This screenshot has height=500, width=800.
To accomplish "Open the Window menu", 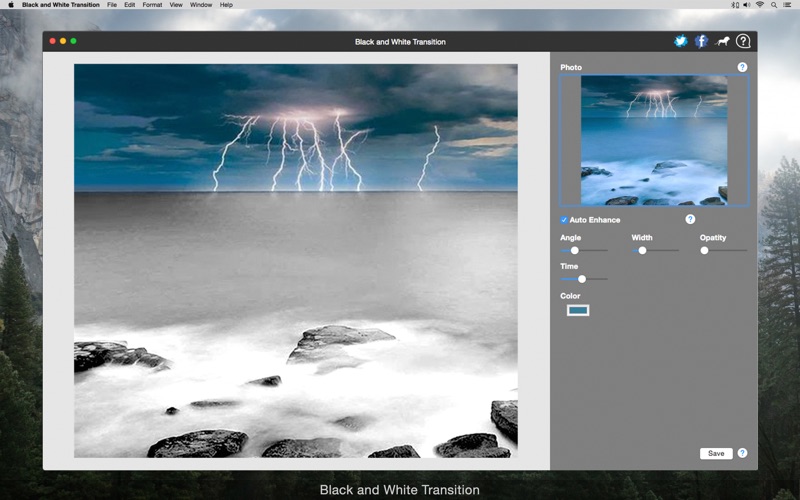I will click(x=201, y=5).
